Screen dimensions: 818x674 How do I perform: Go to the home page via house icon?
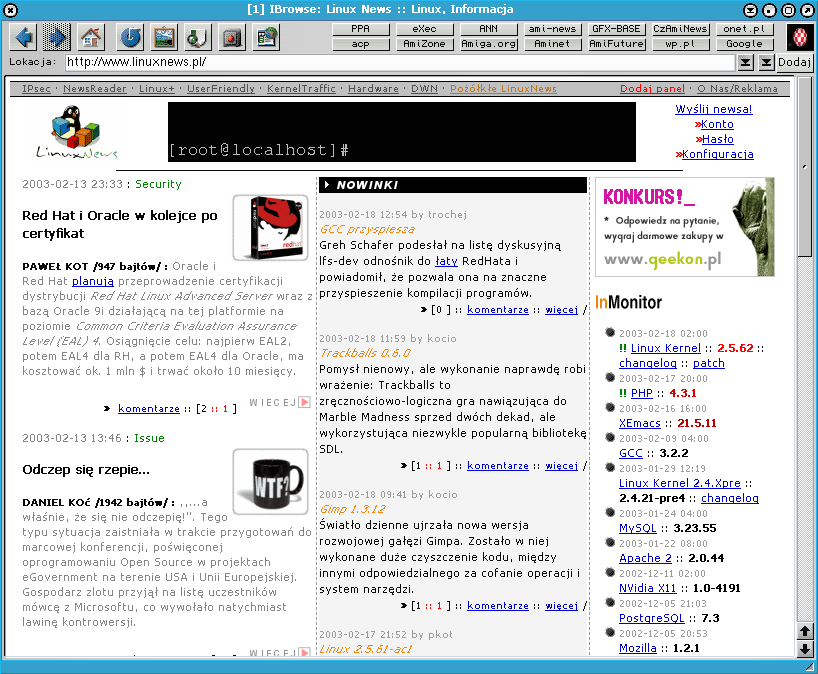tap(91, 37)
